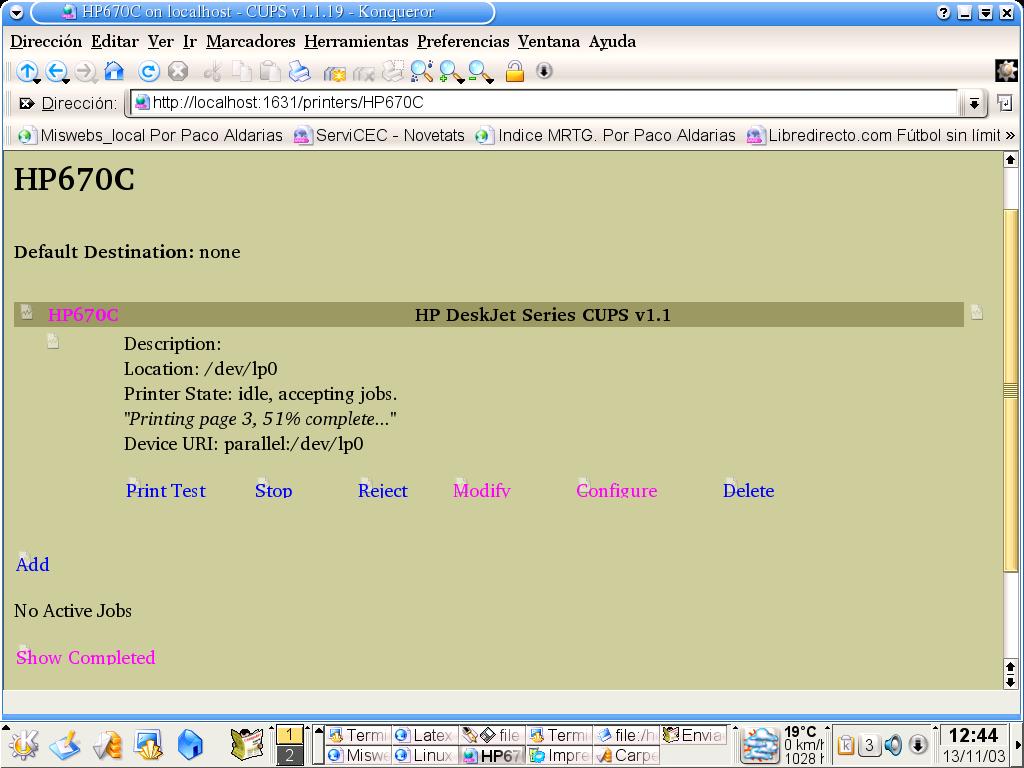
Task: Open the Ventana menu
Action: 549,42
